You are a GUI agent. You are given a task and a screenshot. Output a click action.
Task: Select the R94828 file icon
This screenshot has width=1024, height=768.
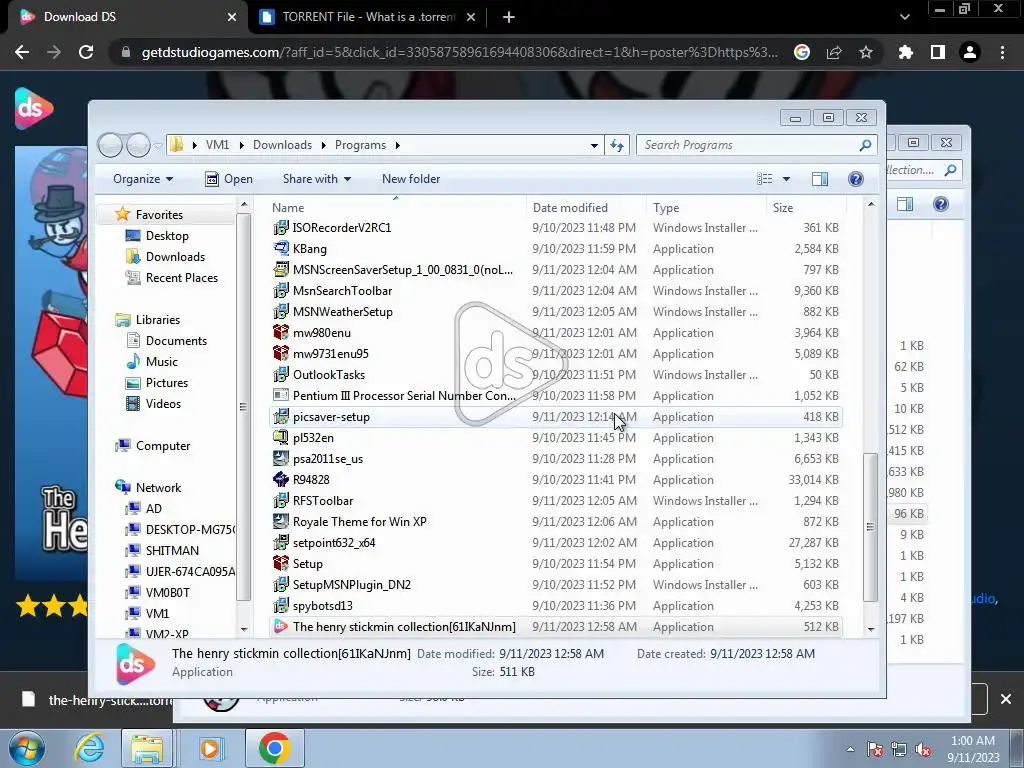coord(281,479)
